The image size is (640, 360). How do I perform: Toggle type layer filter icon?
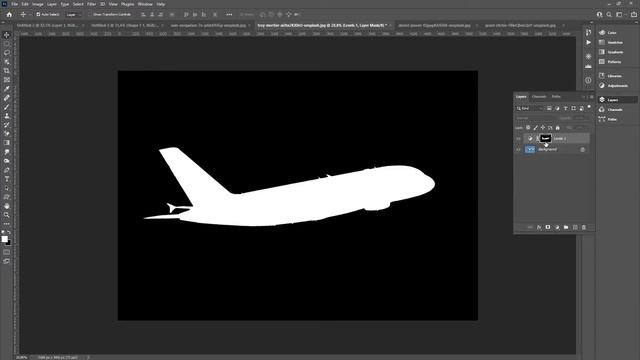pyautogui.click(x=565, y=108)
